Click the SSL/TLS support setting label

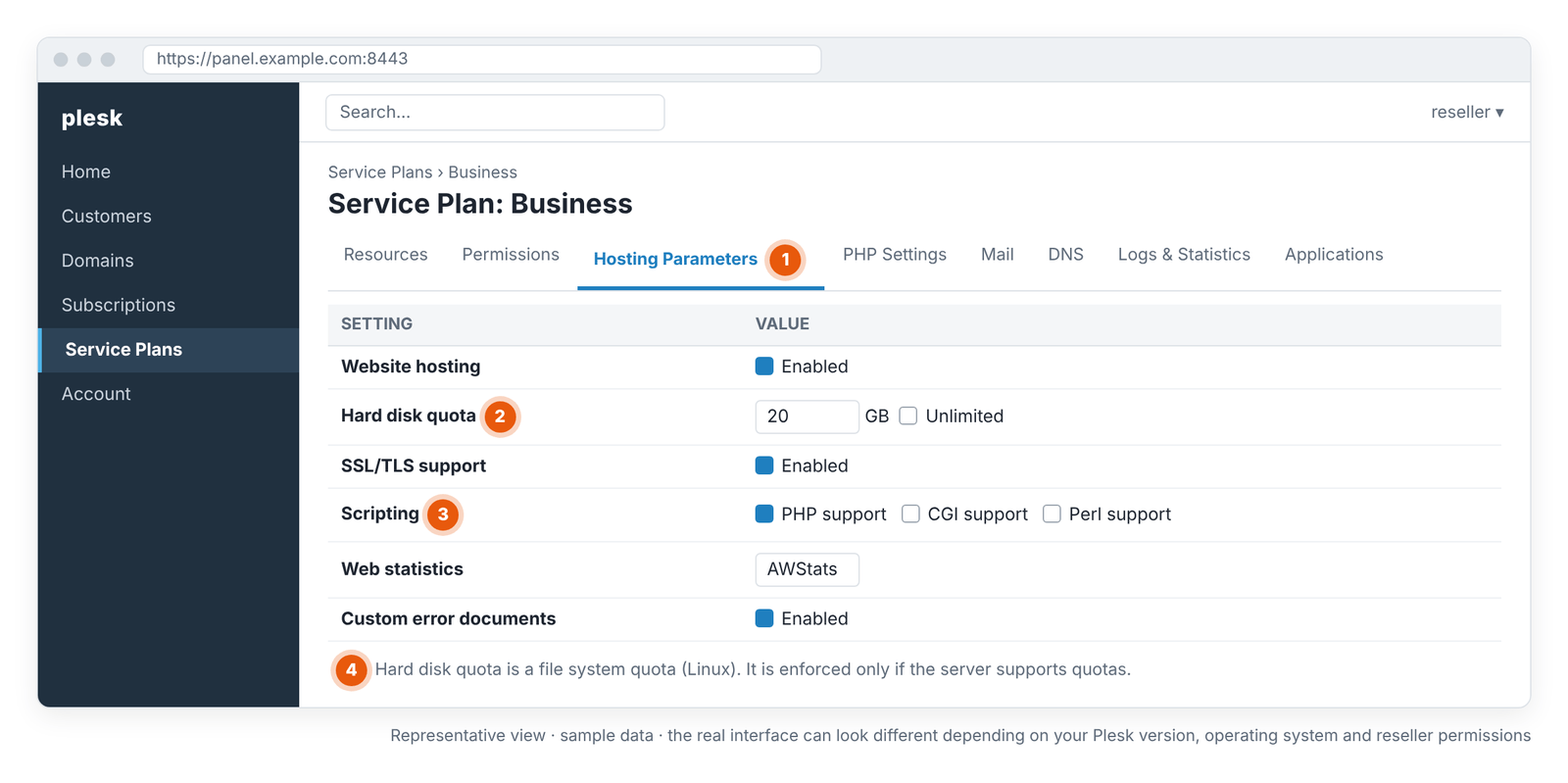tap(414, 465)
